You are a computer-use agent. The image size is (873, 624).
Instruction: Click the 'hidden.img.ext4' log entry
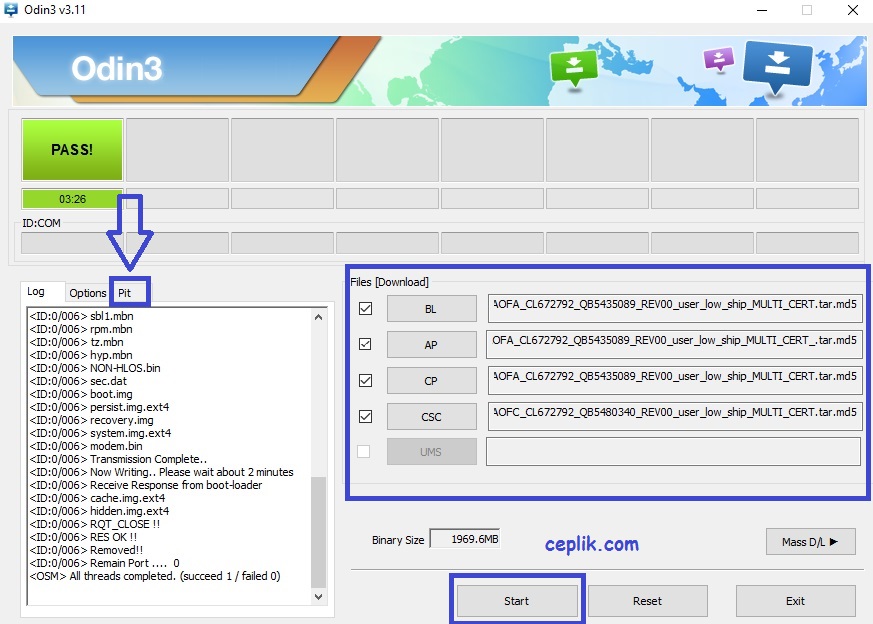pos(99,511)
